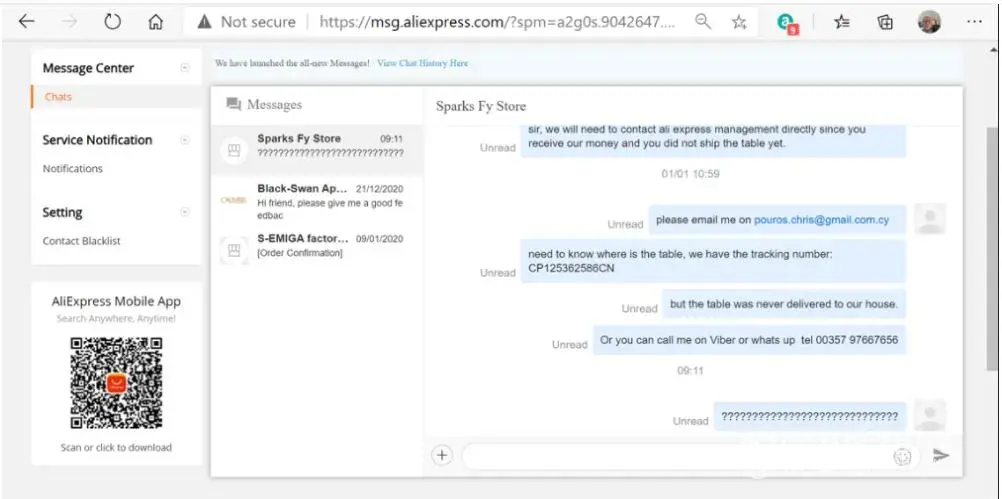Collapse the Setting section
The width and height of the screenshot is (1002, 499).
point(185,212)
